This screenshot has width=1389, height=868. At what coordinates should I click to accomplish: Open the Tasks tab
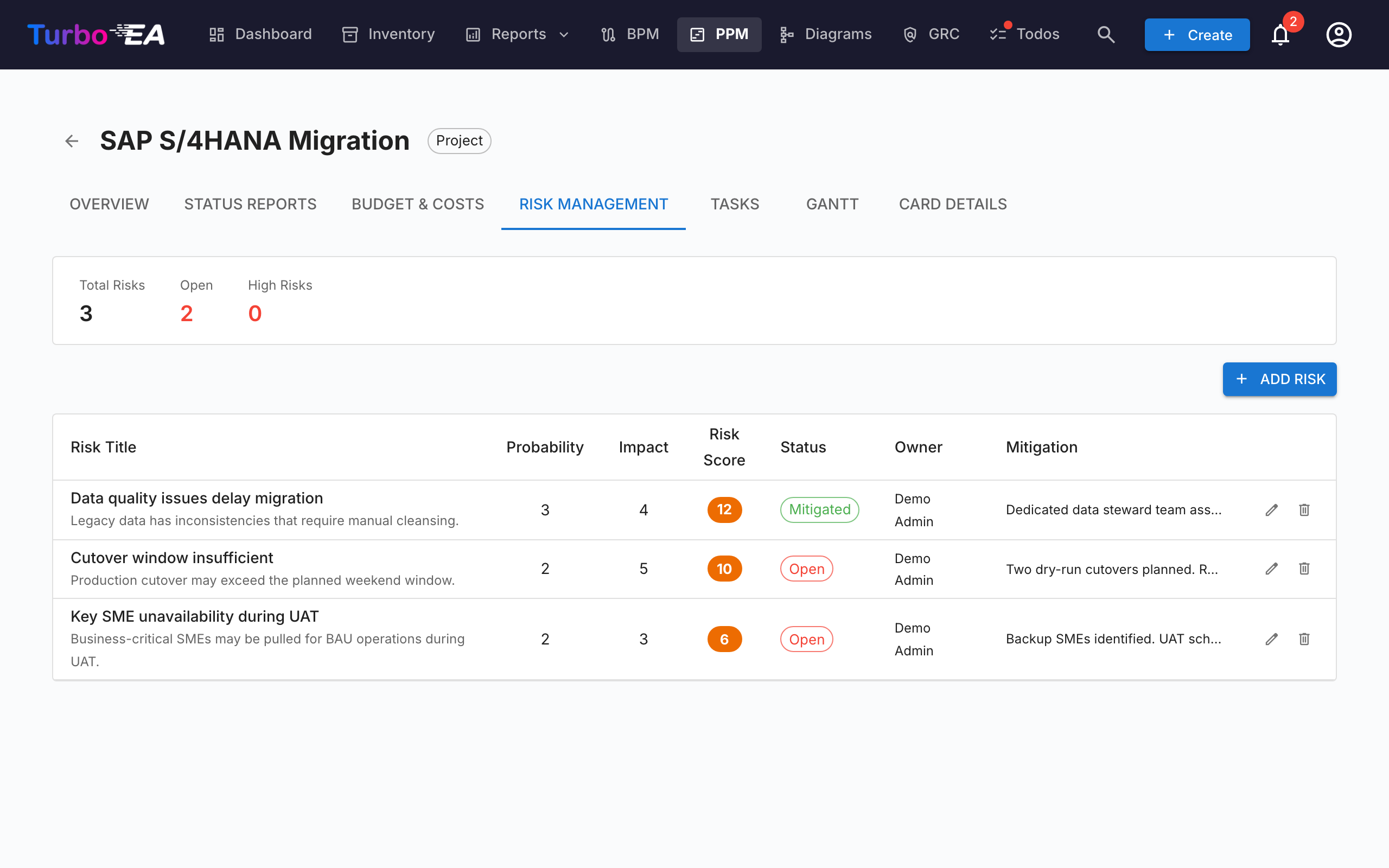(x=735, y=205)
